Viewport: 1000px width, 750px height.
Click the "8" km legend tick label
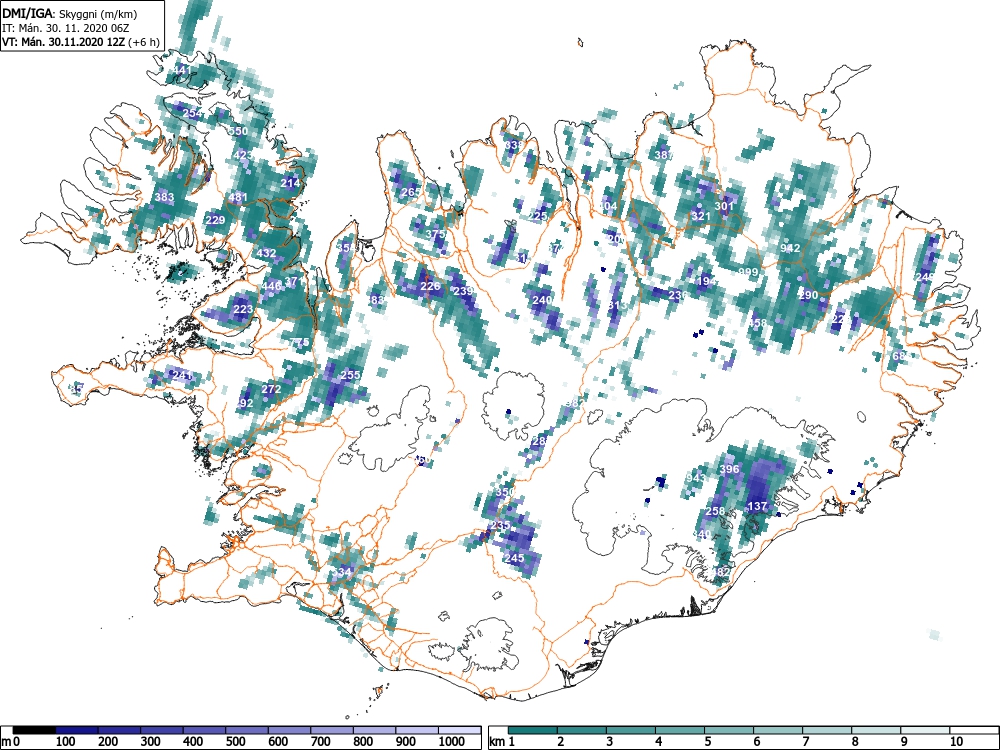point(855,742)
